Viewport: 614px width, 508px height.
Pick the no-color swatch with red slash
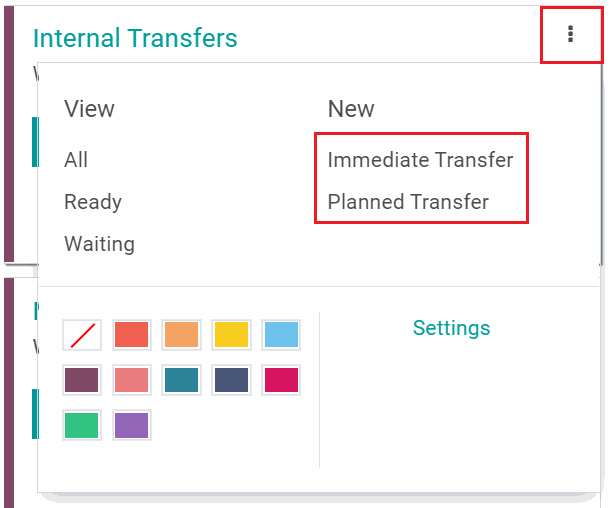point(81,335)
